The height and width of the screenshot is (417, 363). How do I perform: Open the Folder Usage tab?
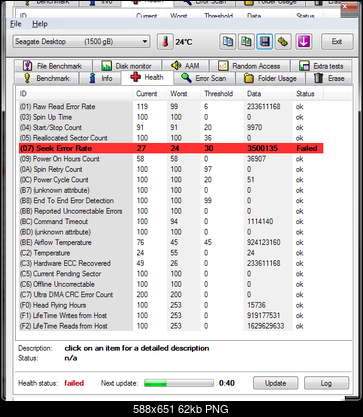coord(270,78)
